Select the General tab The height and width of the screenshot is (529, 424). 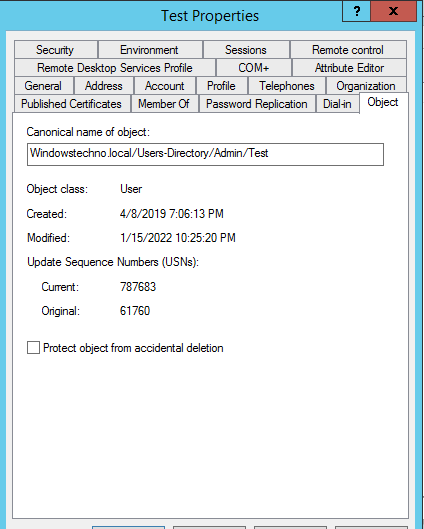[x=44, y=86]
